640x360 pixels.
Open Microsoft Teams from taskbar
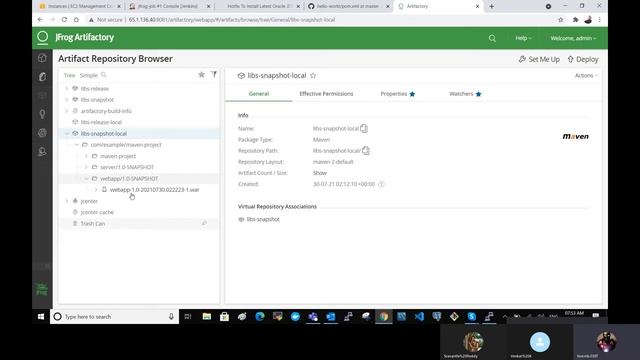pyautogui.click(x=313, y=317)
